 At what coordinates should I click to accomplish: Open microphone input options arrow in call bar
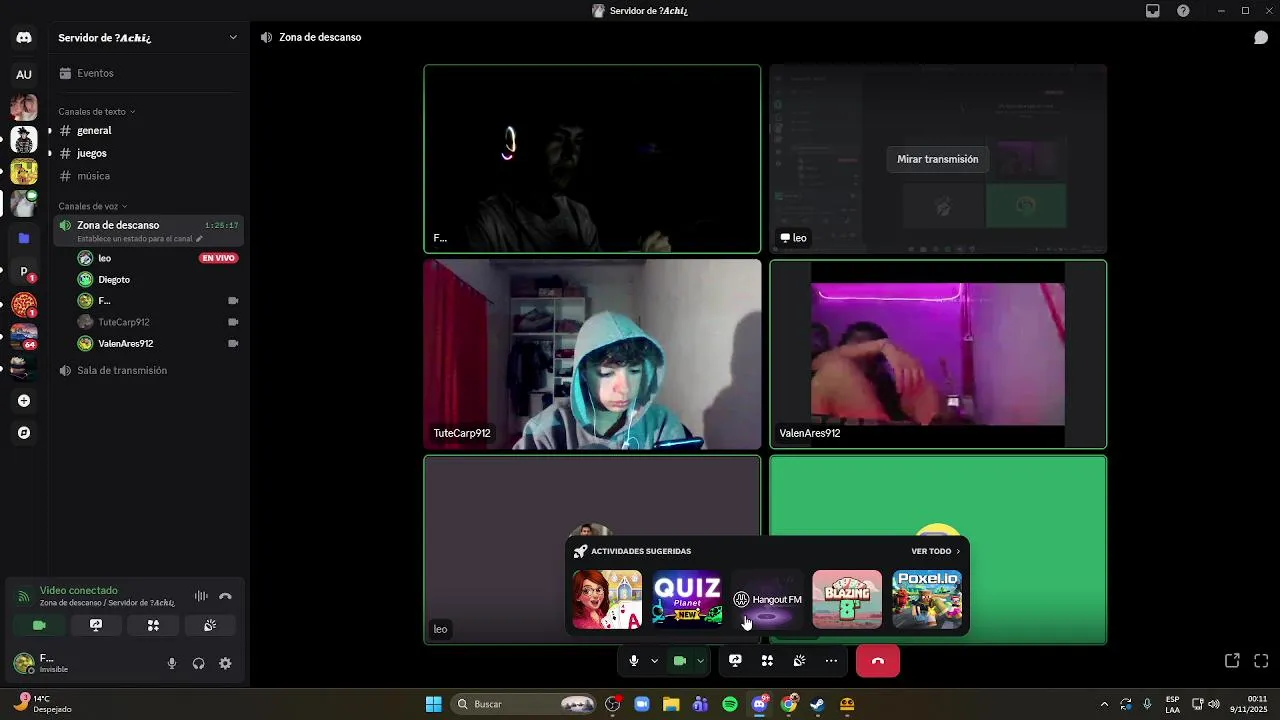point(654,661)
